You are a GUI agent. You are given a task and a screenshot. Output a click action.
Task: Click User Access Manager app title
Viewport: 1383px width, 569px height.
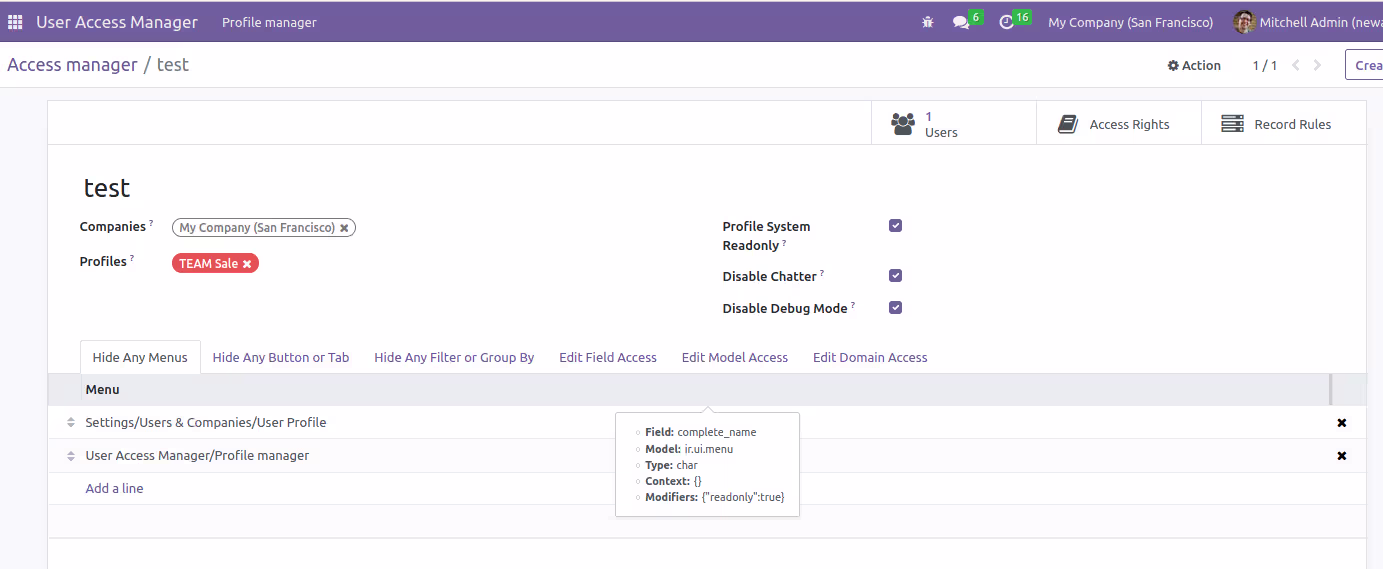pos(117,22)
